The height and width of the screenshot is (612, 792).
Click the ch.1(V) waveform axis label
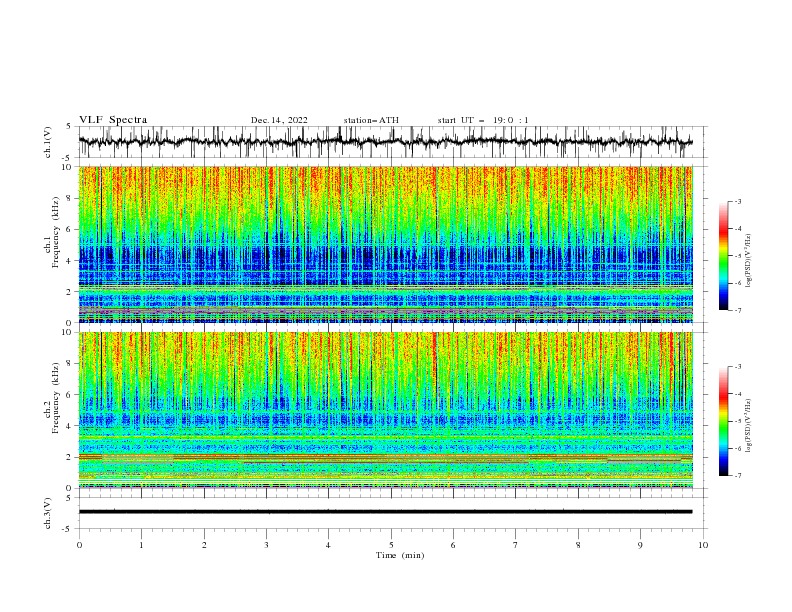48,142
